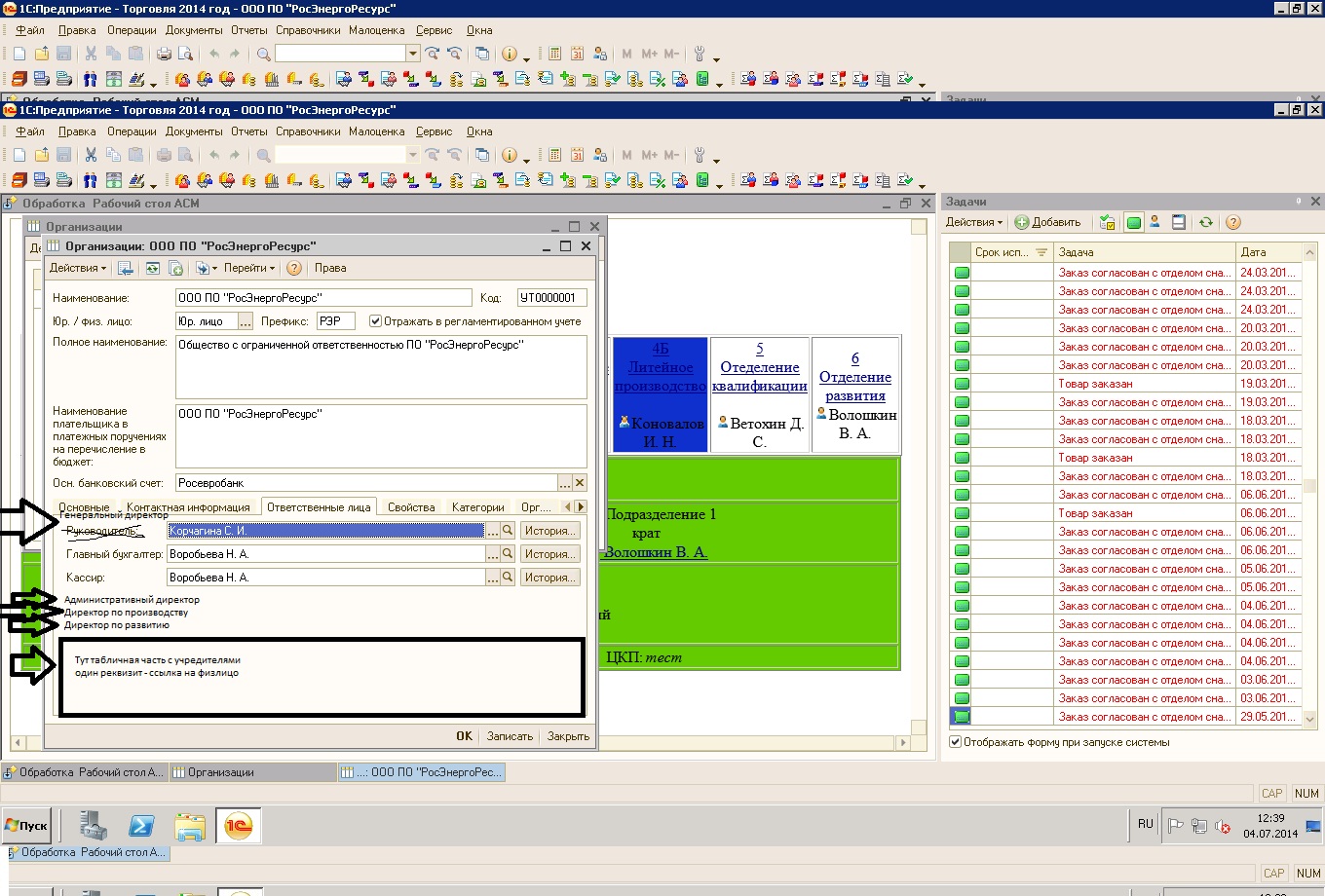Viewport: 1325px width, 896px height.
Task: Open the 1C application icon in Windows taskbar
Action: [239, 826]
